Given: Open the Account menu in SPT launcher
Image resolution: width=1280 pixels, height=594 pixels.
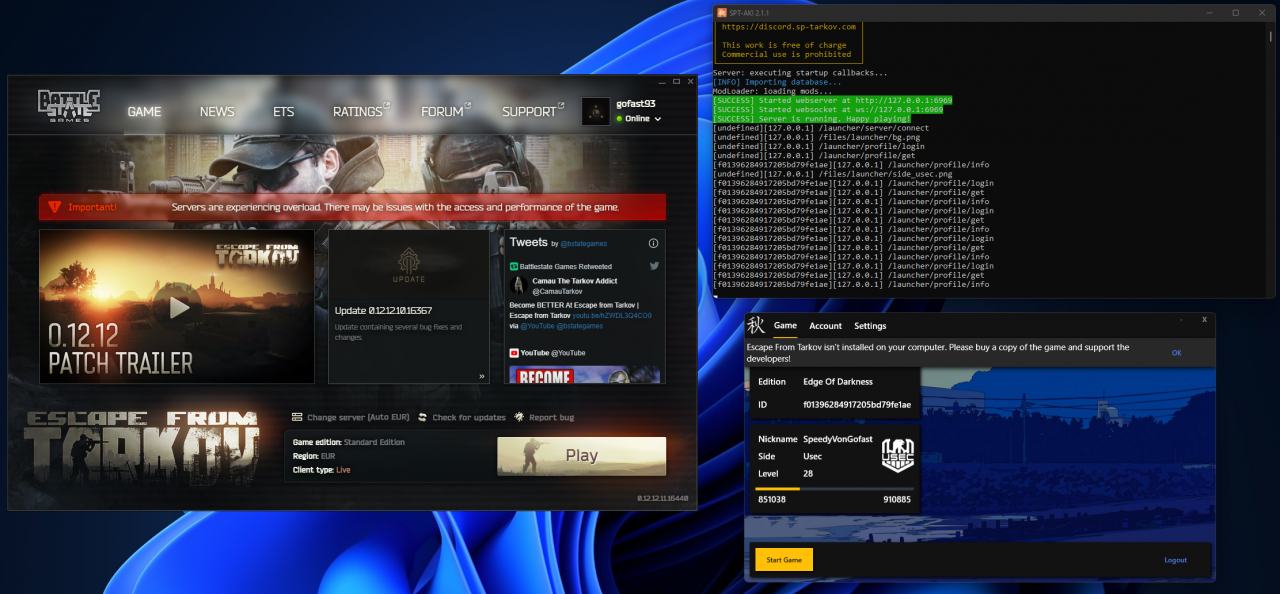Looking at the screenshot, I should 825,326.
